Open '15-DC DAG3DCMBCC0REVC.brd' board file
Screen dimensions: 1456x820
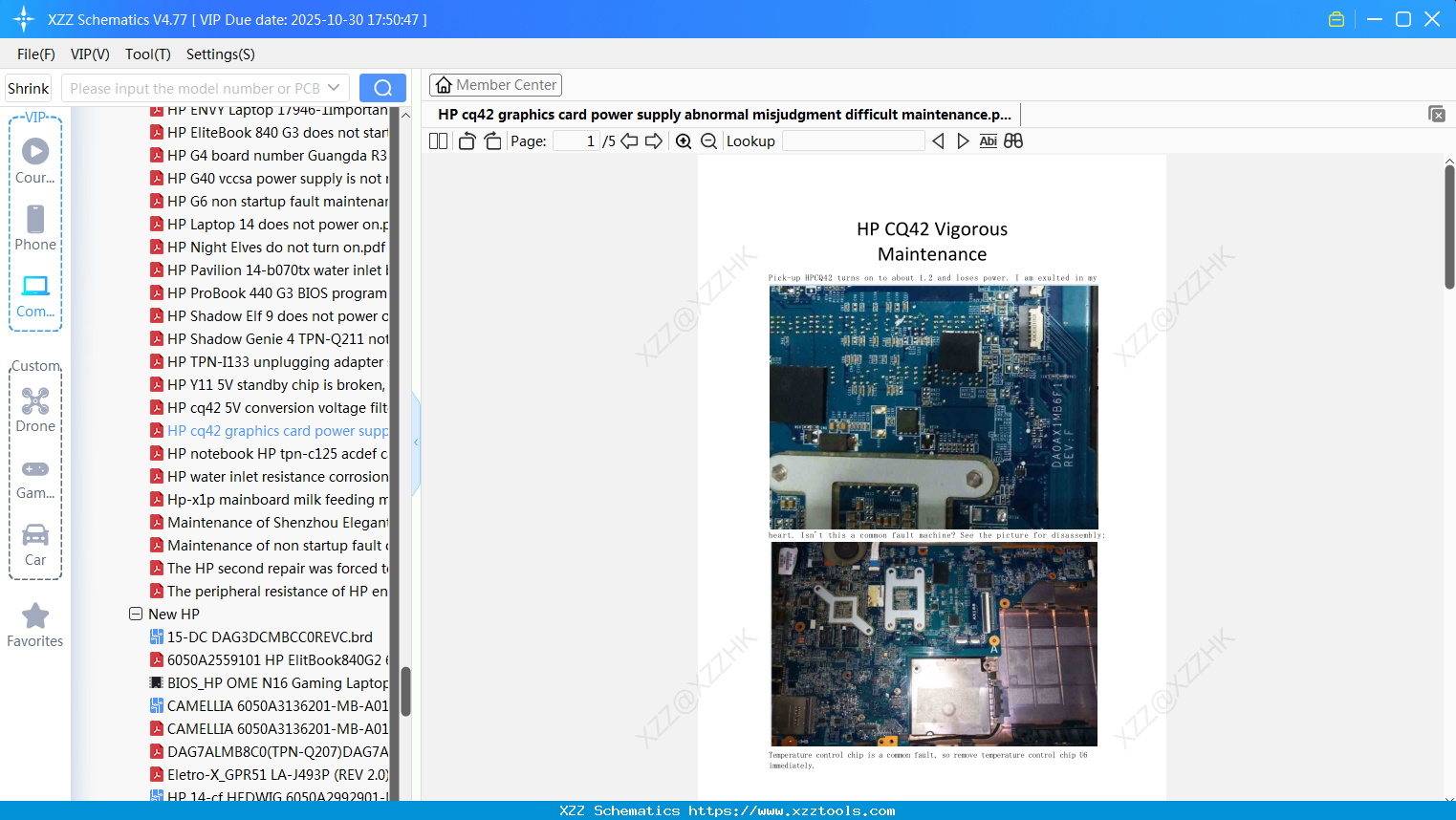[262, 637]
